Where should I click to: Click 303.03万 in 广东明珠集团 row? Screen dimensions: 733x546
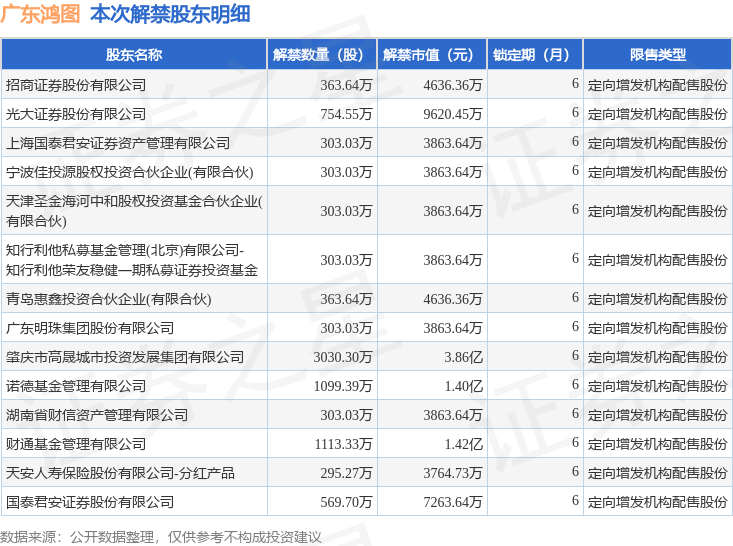click(346, 328)
